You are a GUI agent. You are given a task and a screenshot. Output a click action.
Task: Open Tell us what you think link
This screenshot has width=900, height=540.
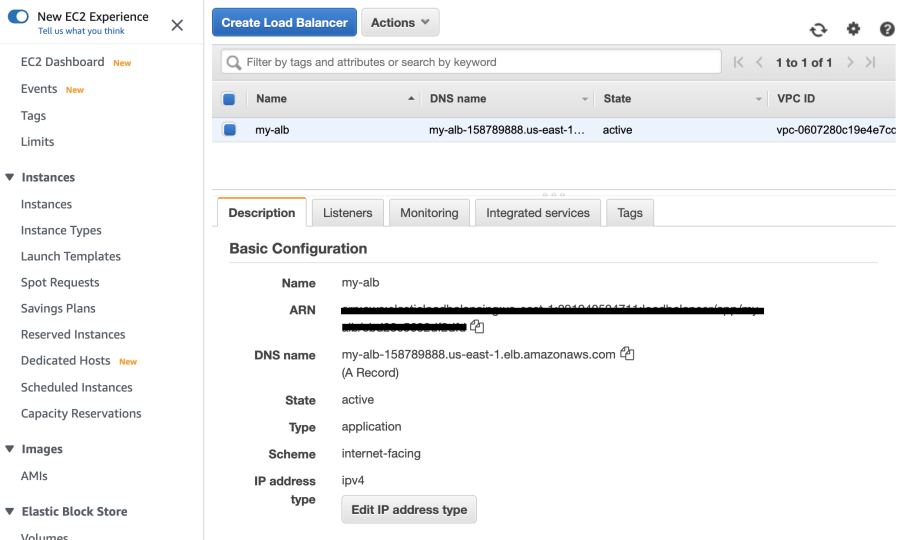pyautogui.click(x=81, y=31)
